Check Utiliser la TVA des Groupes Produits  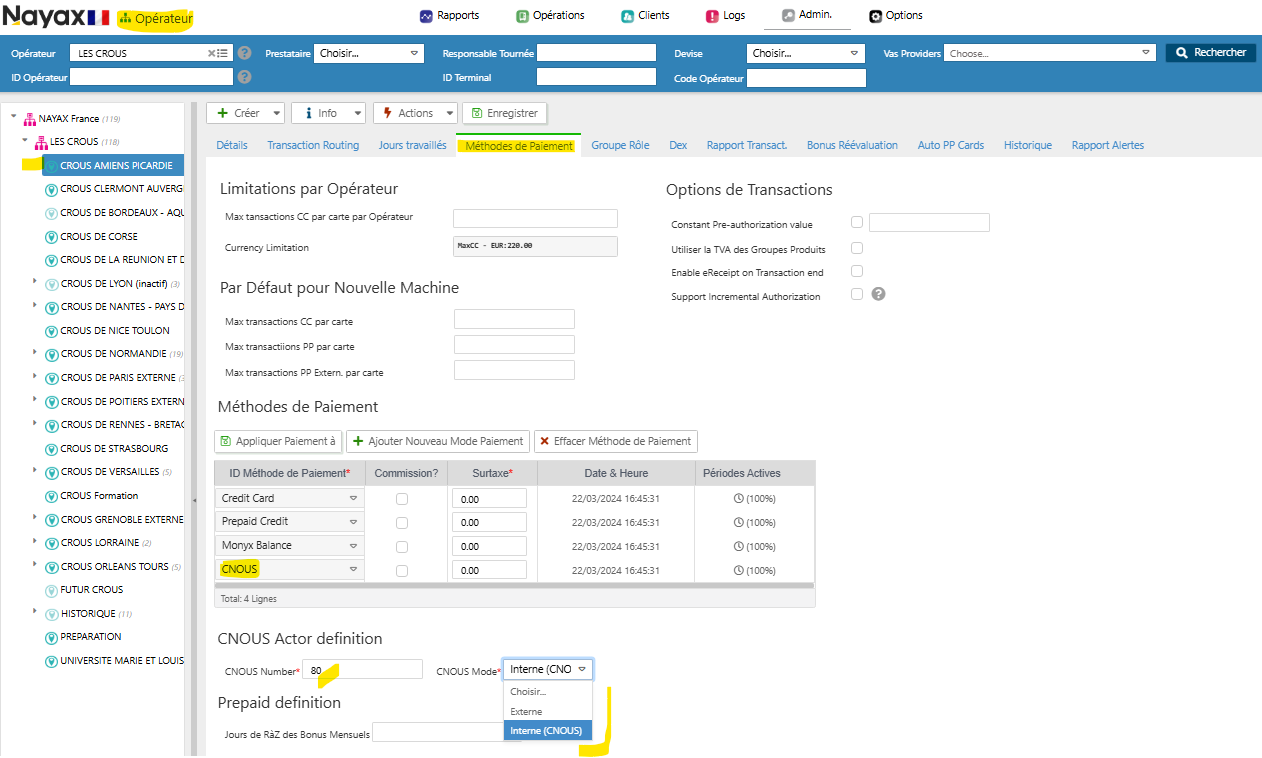tap(857, 248)
